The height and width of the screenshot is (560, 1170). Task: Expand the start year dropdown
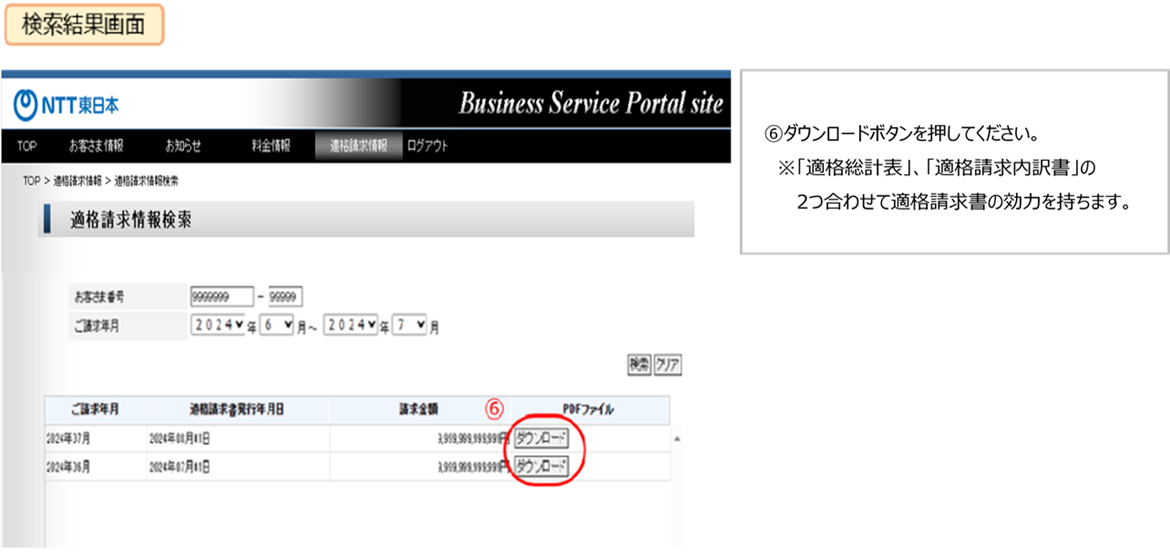click(217, 326)
